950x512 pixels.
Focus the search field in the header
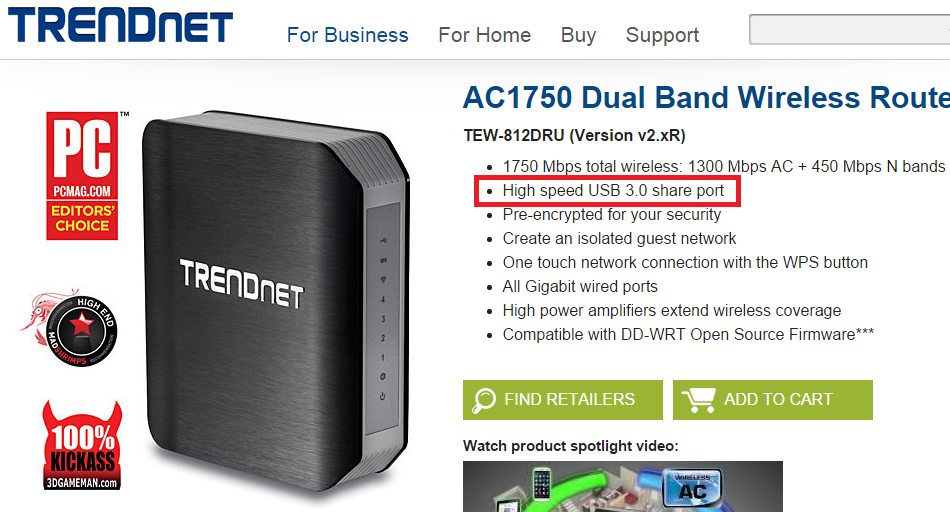click(849, 29)
